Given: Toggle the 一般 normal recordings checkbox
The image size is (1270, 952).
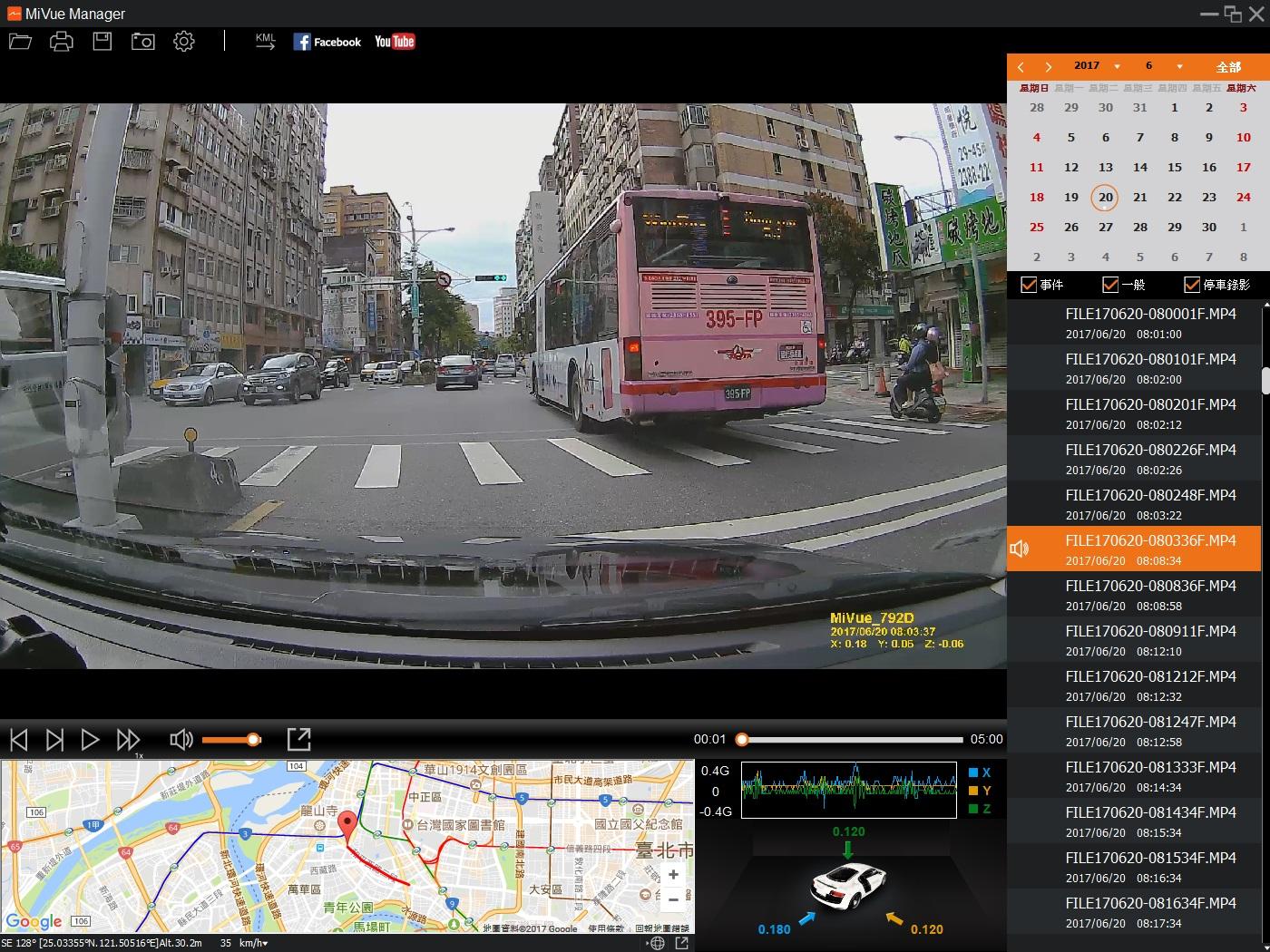Looking at the screenshot, I should pos(1110,285).
